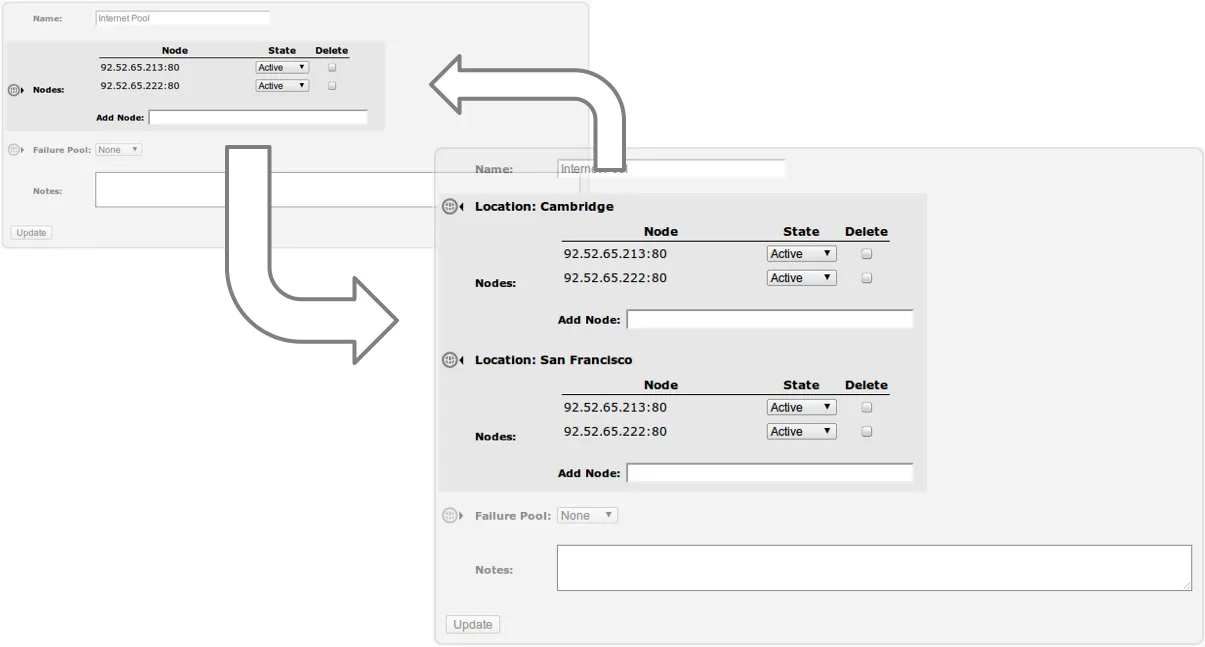
Task: Open State dropdown for San Francisco node 92.52.65.213:80
Action: [801, 407]
